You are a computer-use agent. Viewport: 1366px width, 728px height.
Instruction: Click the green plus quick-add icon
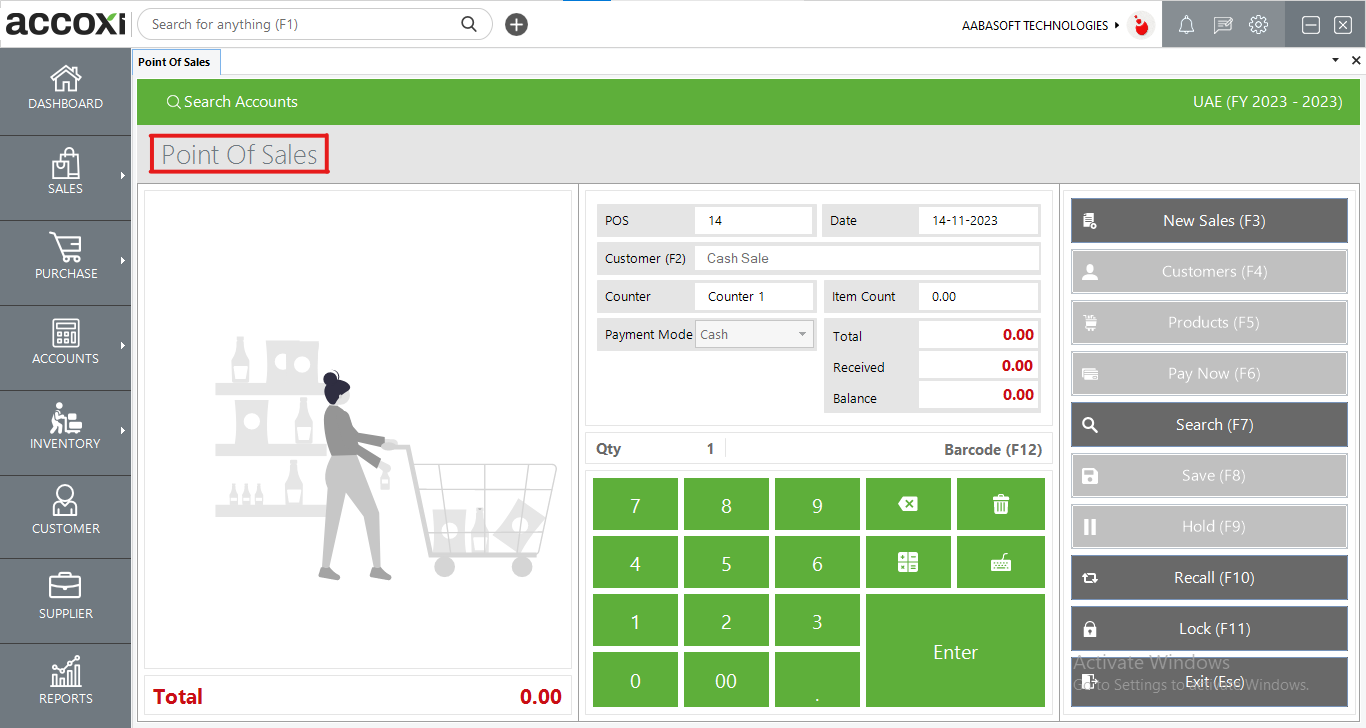[516, 23]
